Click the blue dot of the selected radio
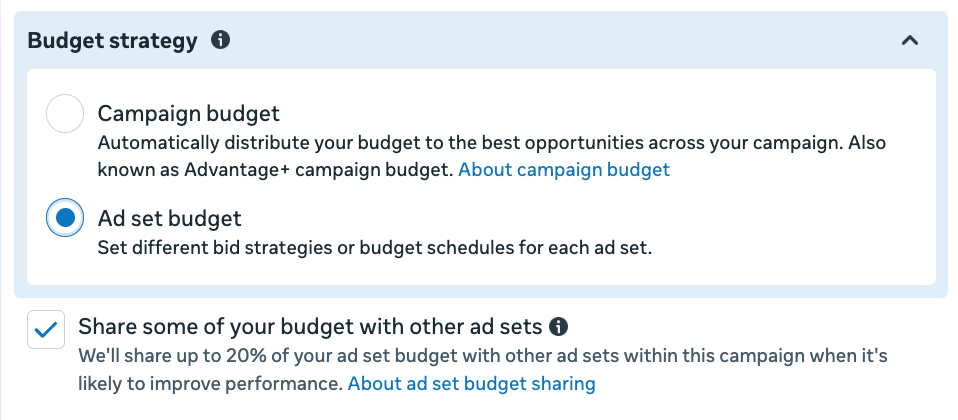Screen dimensions: 958x420 click(x=65, y=219)
